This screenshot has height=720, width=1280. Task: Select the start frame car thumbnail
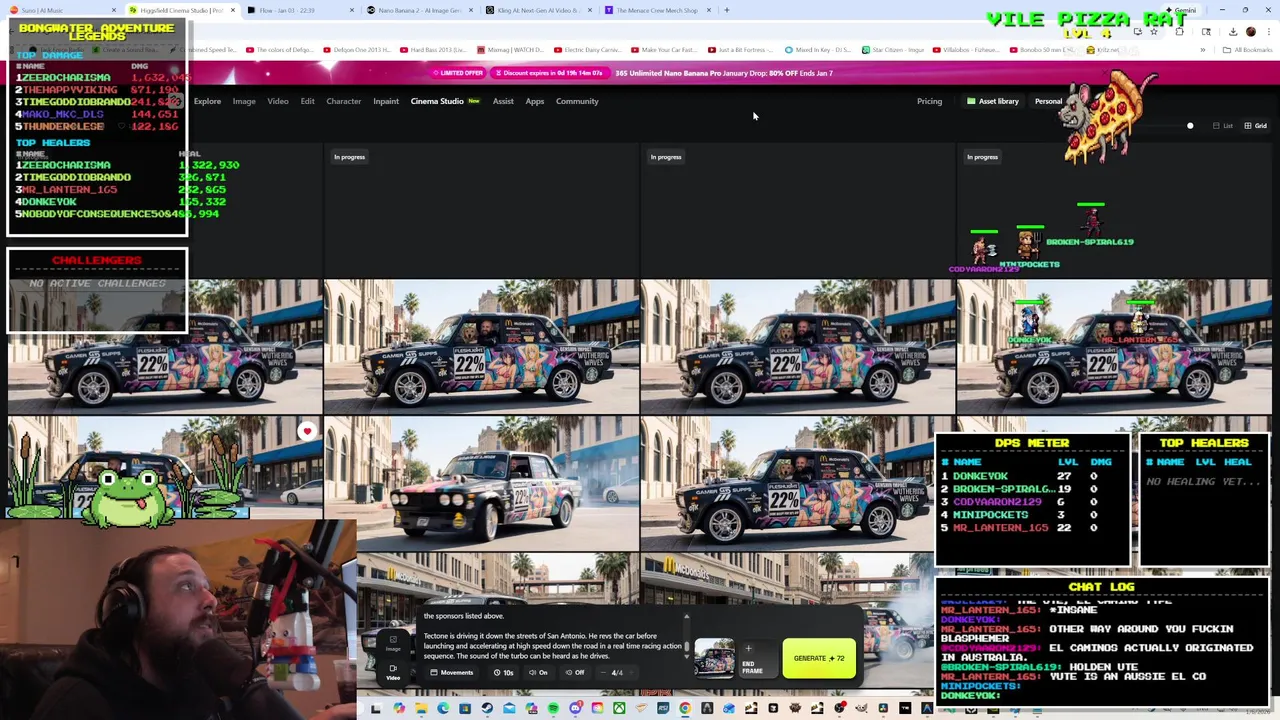714,658
